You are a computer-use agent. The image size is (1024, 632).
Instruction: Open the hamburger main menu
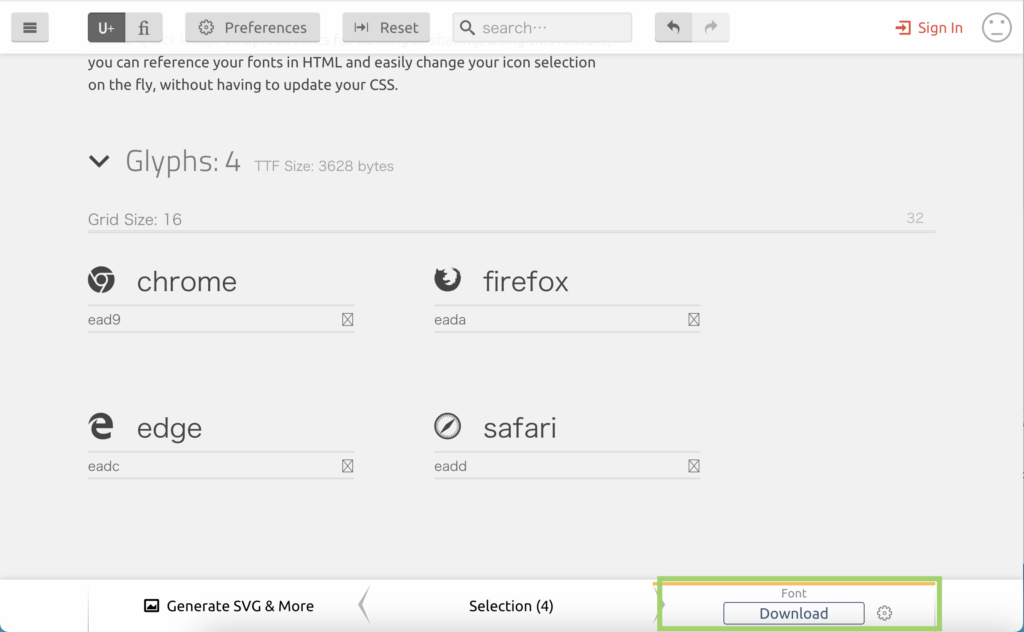click(x=30, y=28)
